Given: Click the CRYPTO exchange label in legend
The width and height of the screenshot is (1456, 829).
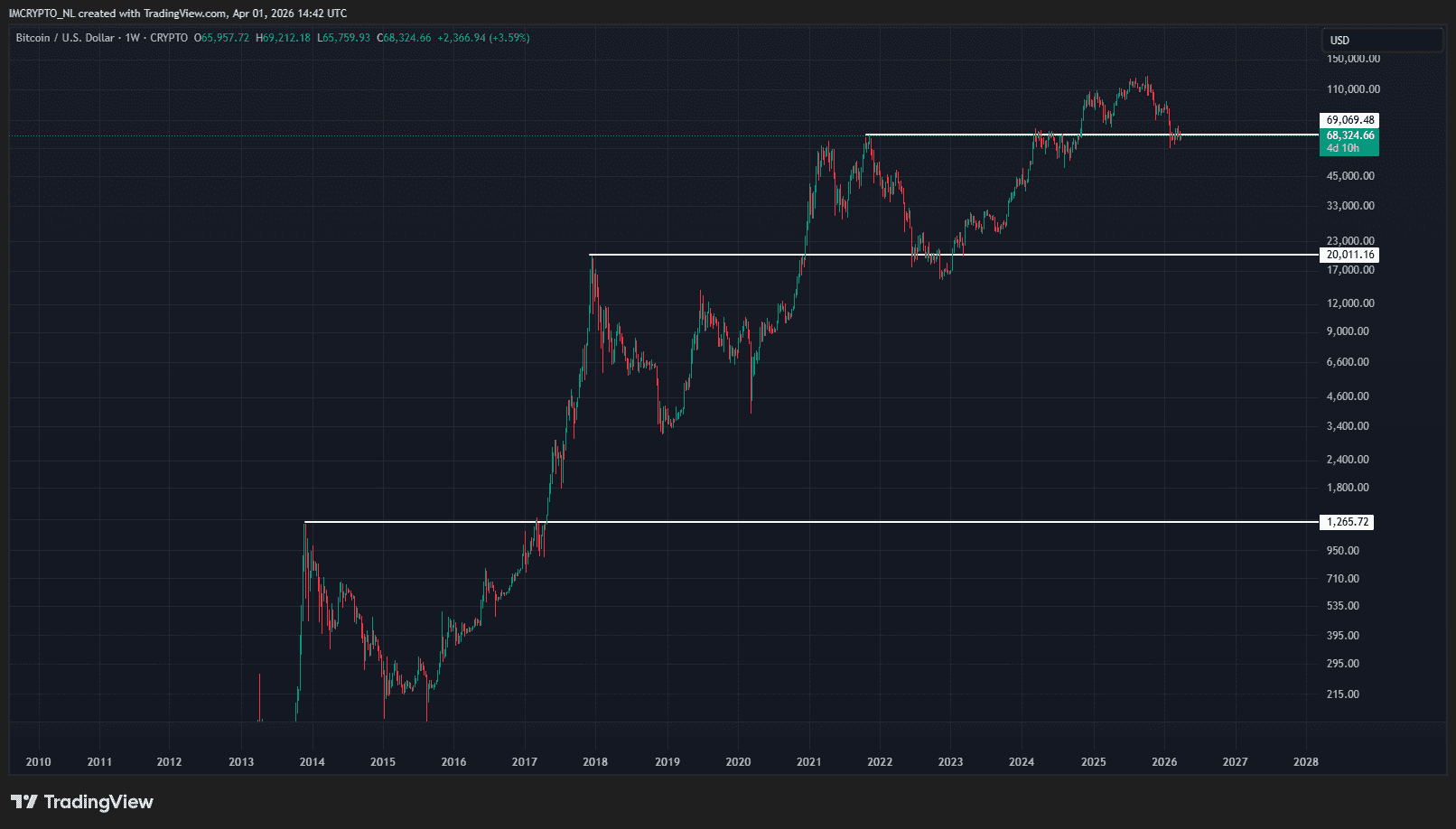Looking at the screenshot, I should point(169,38).
